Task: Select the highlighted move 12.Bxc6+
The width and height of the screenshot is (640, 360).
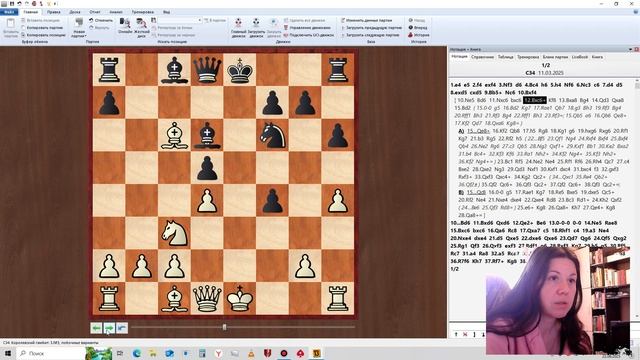Action: pyautogui.click(x=535, y=100)
